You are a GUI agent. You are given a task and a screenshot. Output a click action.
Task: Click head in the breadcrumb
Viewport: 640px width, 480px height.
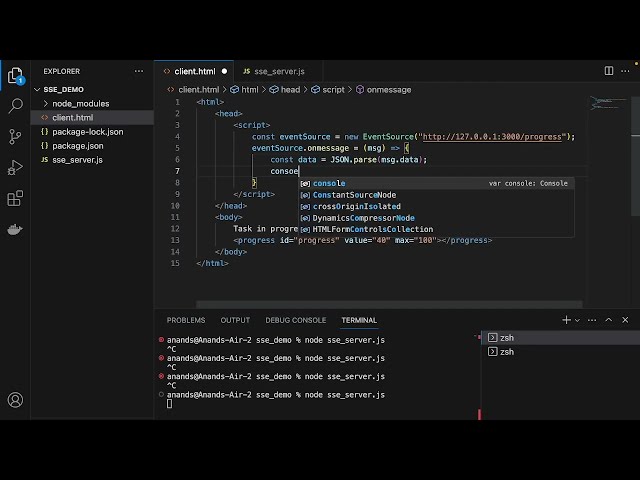pyautogui.click(x=290, y=90)
